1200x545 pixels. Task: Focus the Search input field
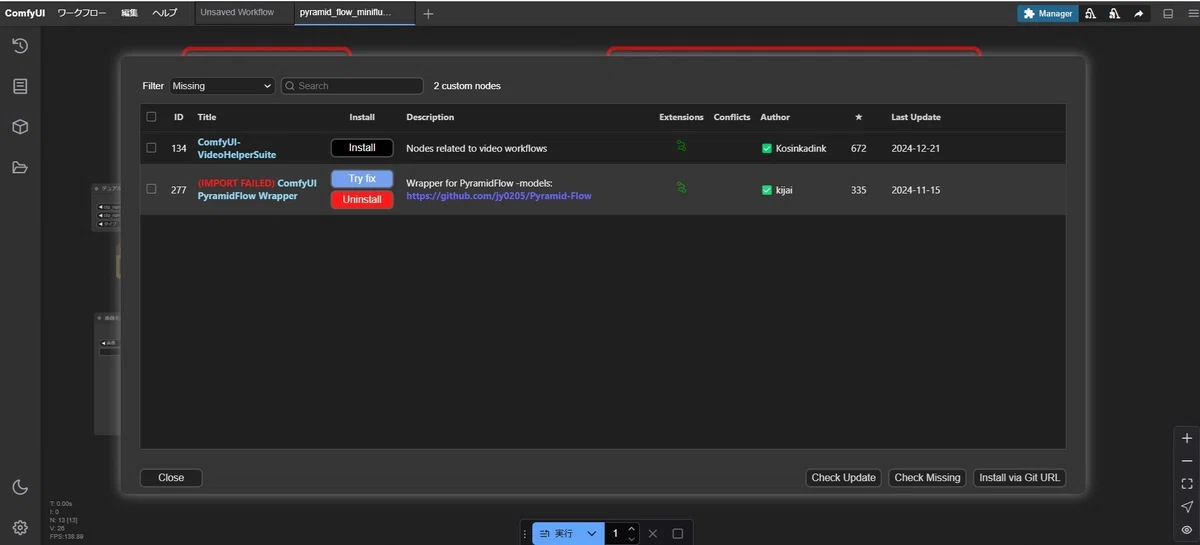point(352,86)
